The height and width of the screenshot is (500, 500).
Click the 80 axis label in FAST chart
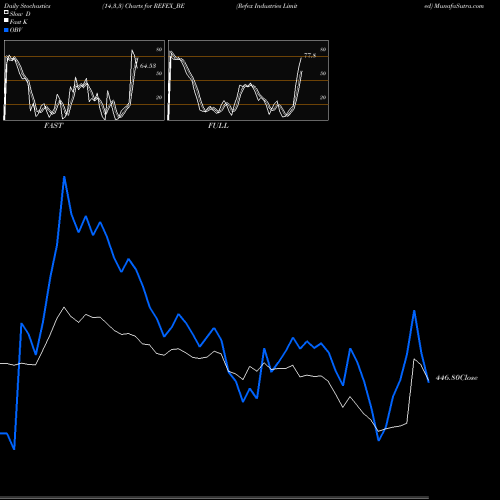click(x=159, y=49)
